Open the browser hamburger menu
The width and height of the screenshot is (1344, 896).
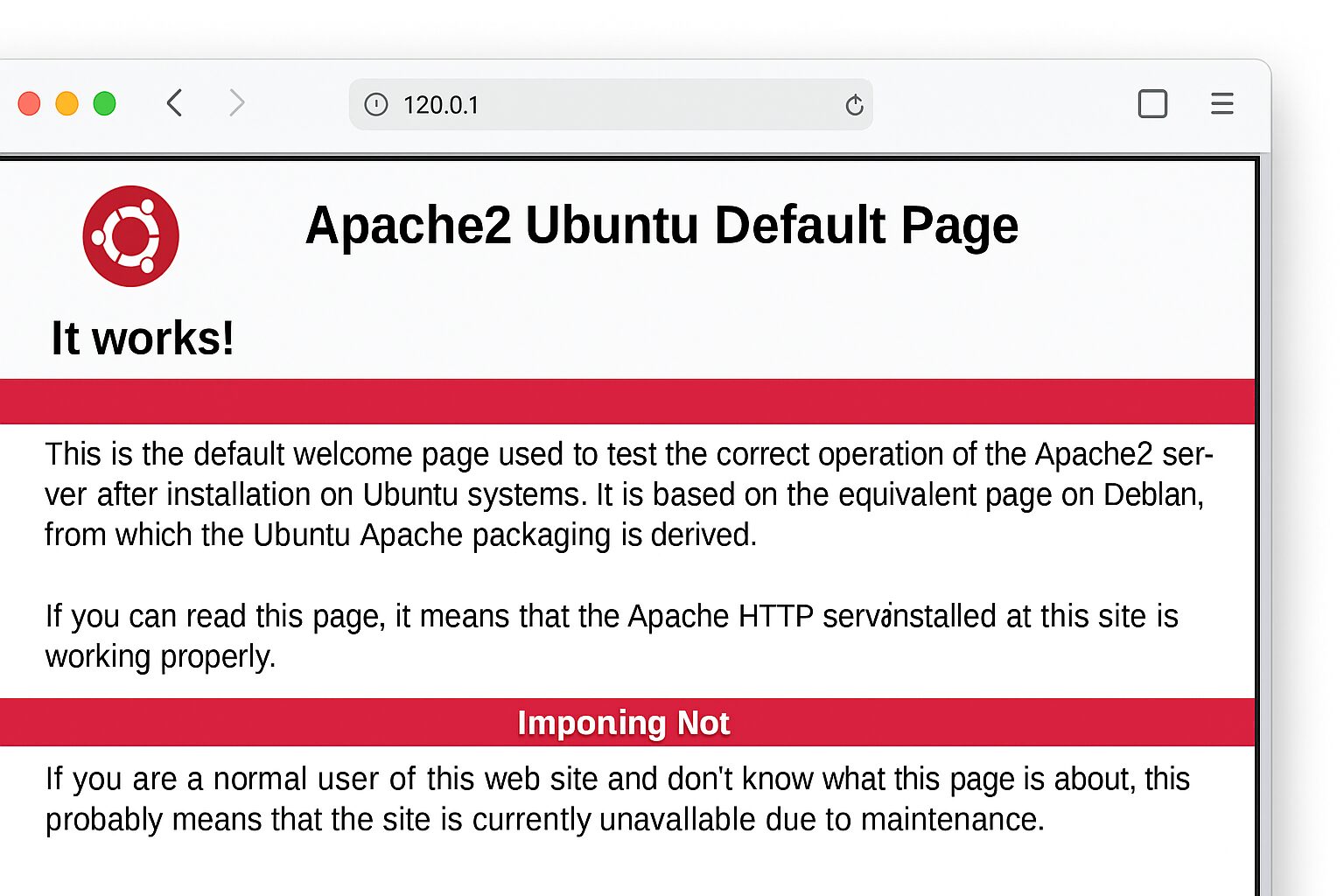click(1222, 104)
